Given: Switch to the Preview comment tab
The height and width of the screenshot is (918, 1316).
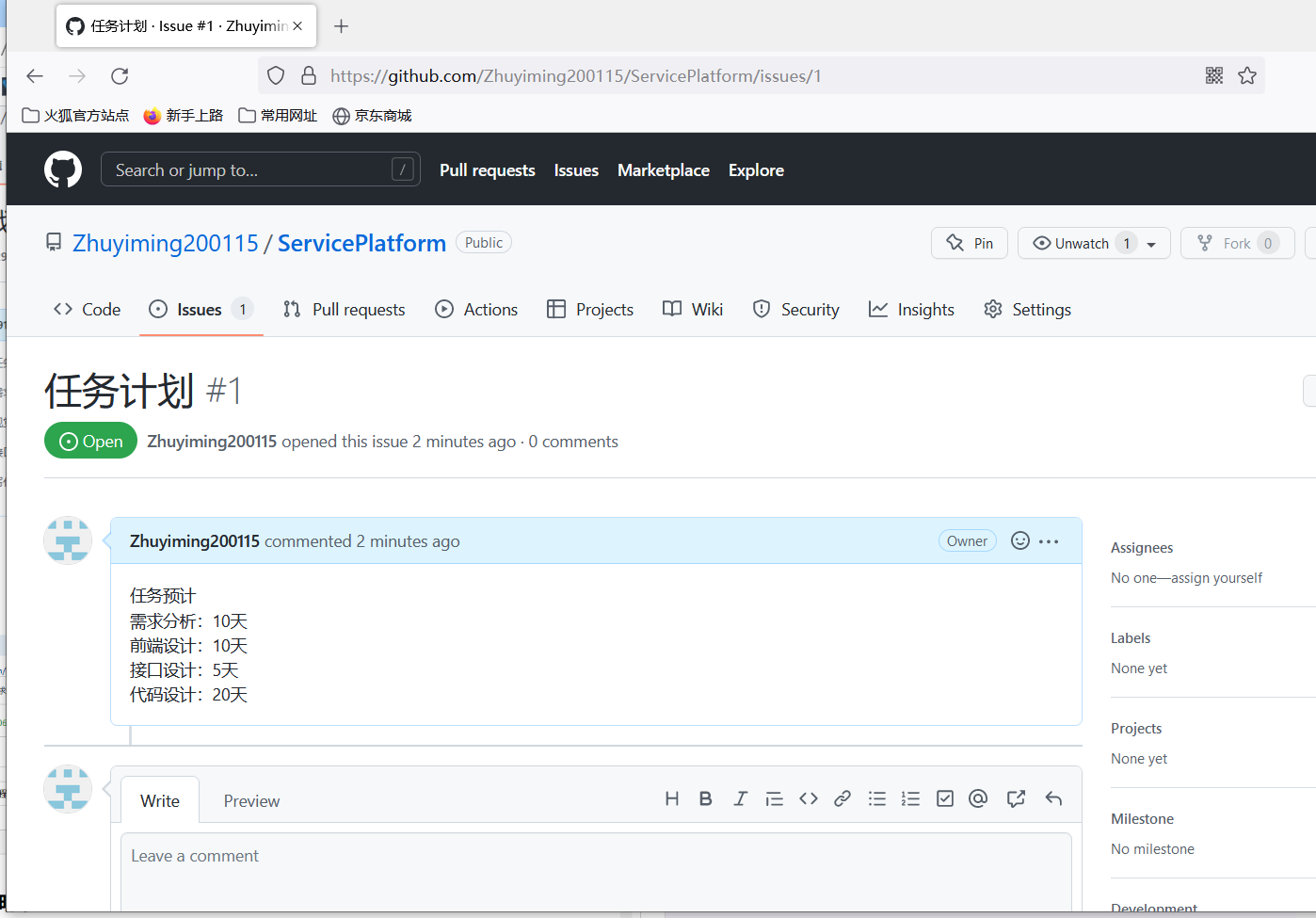Looking at the screenshot, I should point(251,800).
